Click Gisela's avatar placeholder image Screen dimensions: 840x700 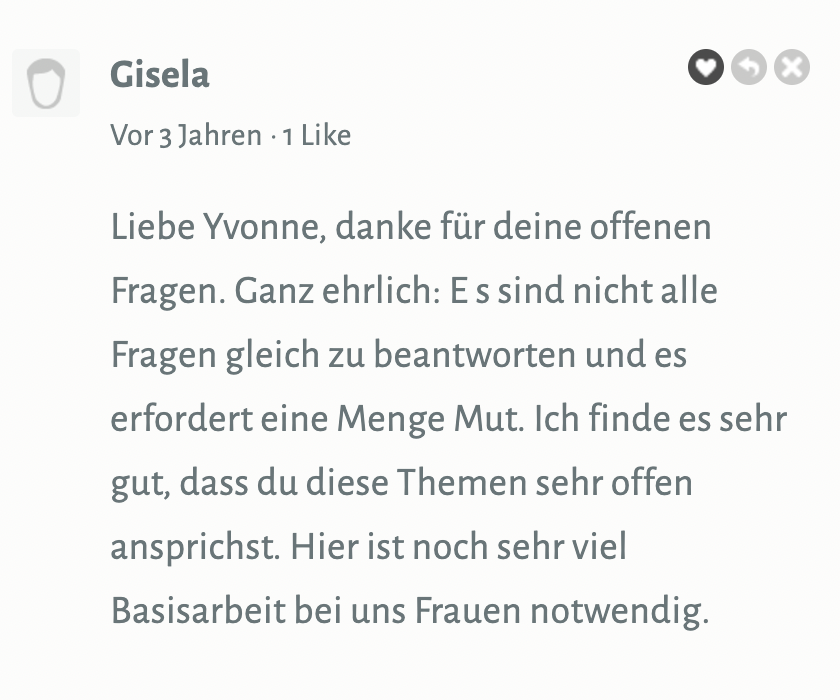click(x=46, y=83)
